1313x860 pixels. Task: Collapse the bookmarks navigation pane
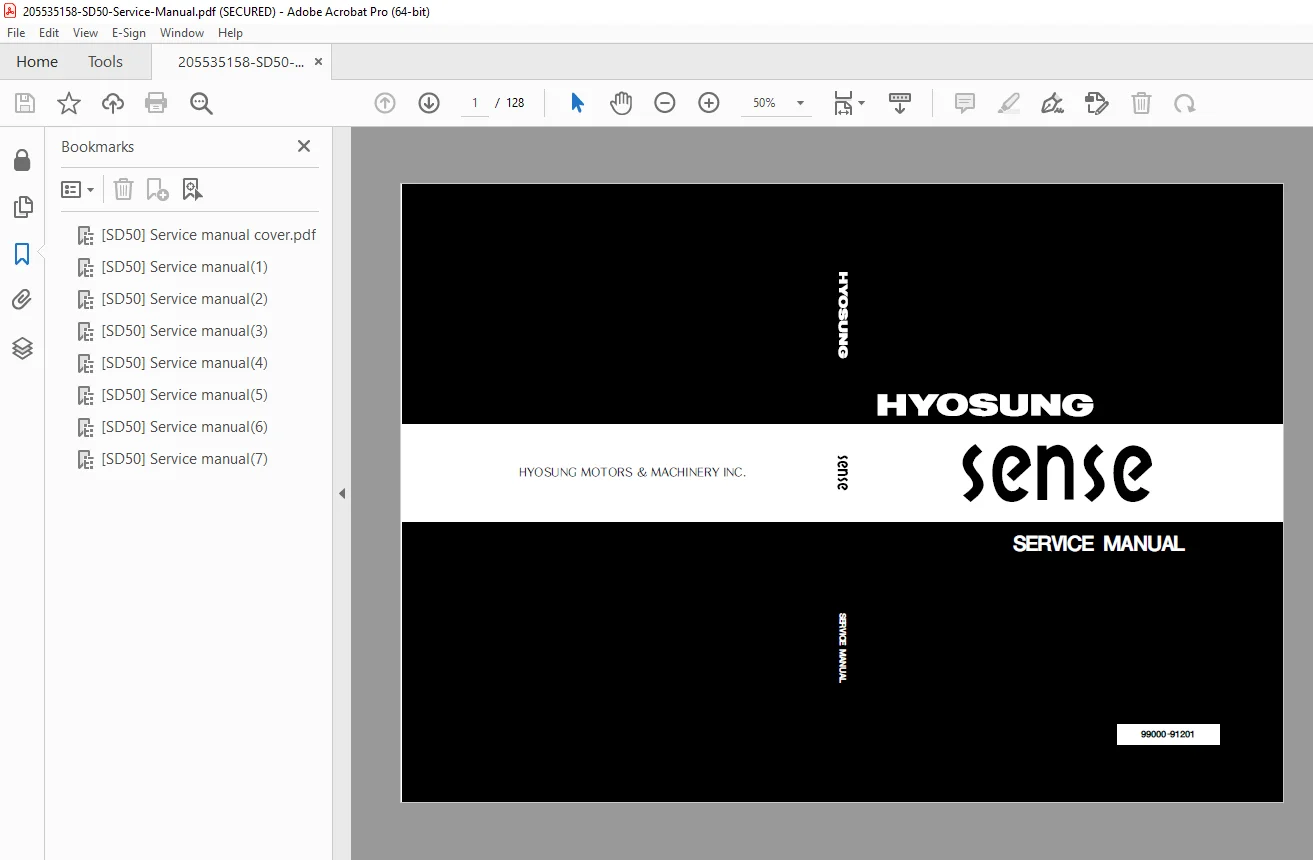342,493
